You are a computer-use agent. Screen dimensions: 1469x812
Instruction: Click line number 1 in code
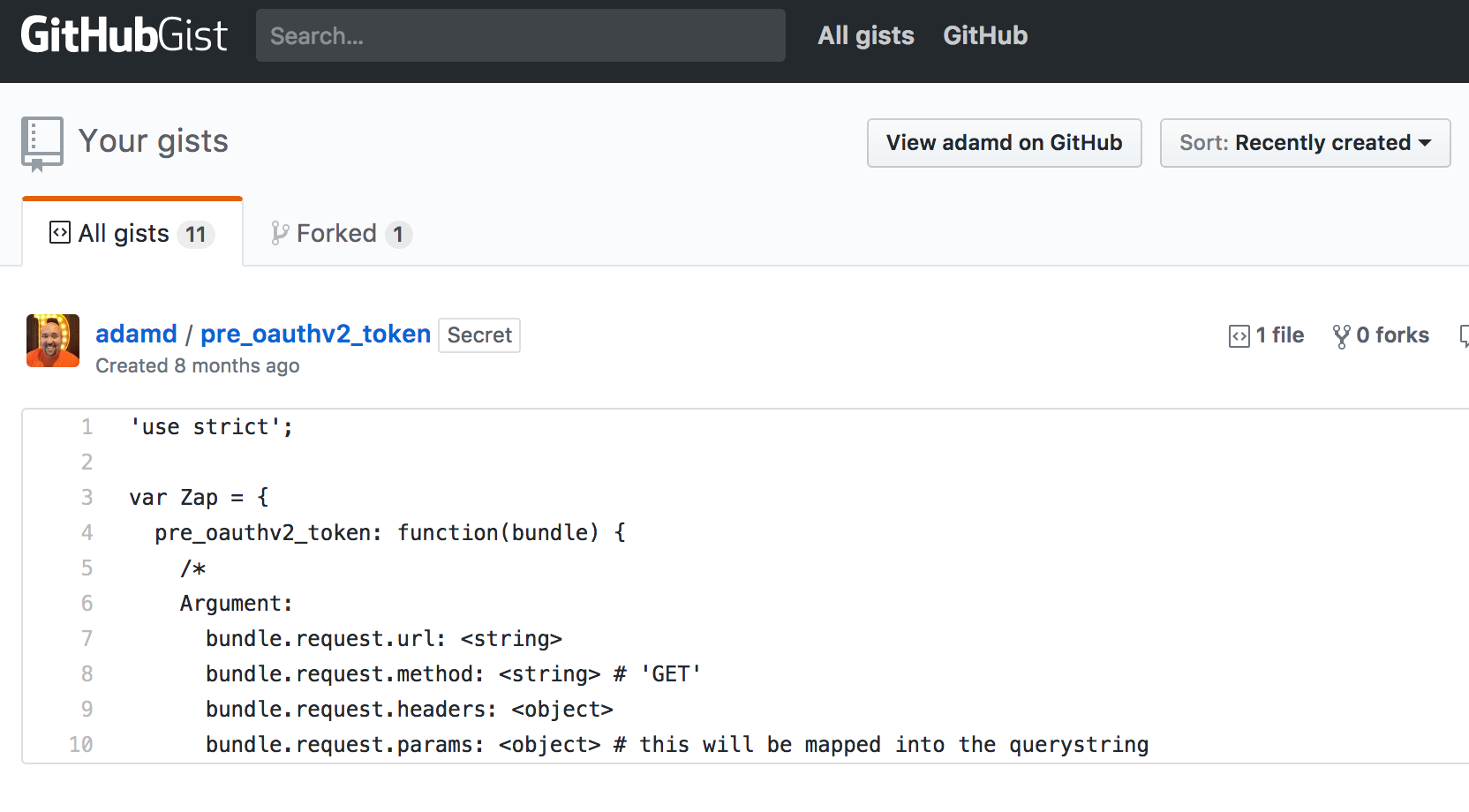87,427
